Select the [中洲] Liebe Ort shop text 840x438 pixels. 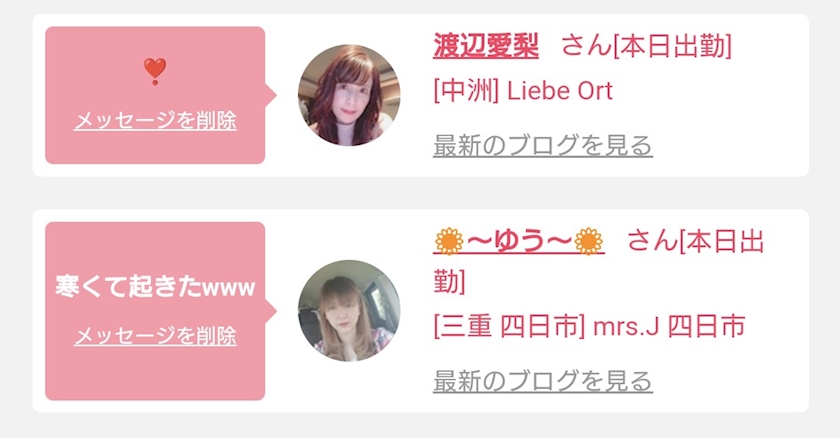pos(523,90)
